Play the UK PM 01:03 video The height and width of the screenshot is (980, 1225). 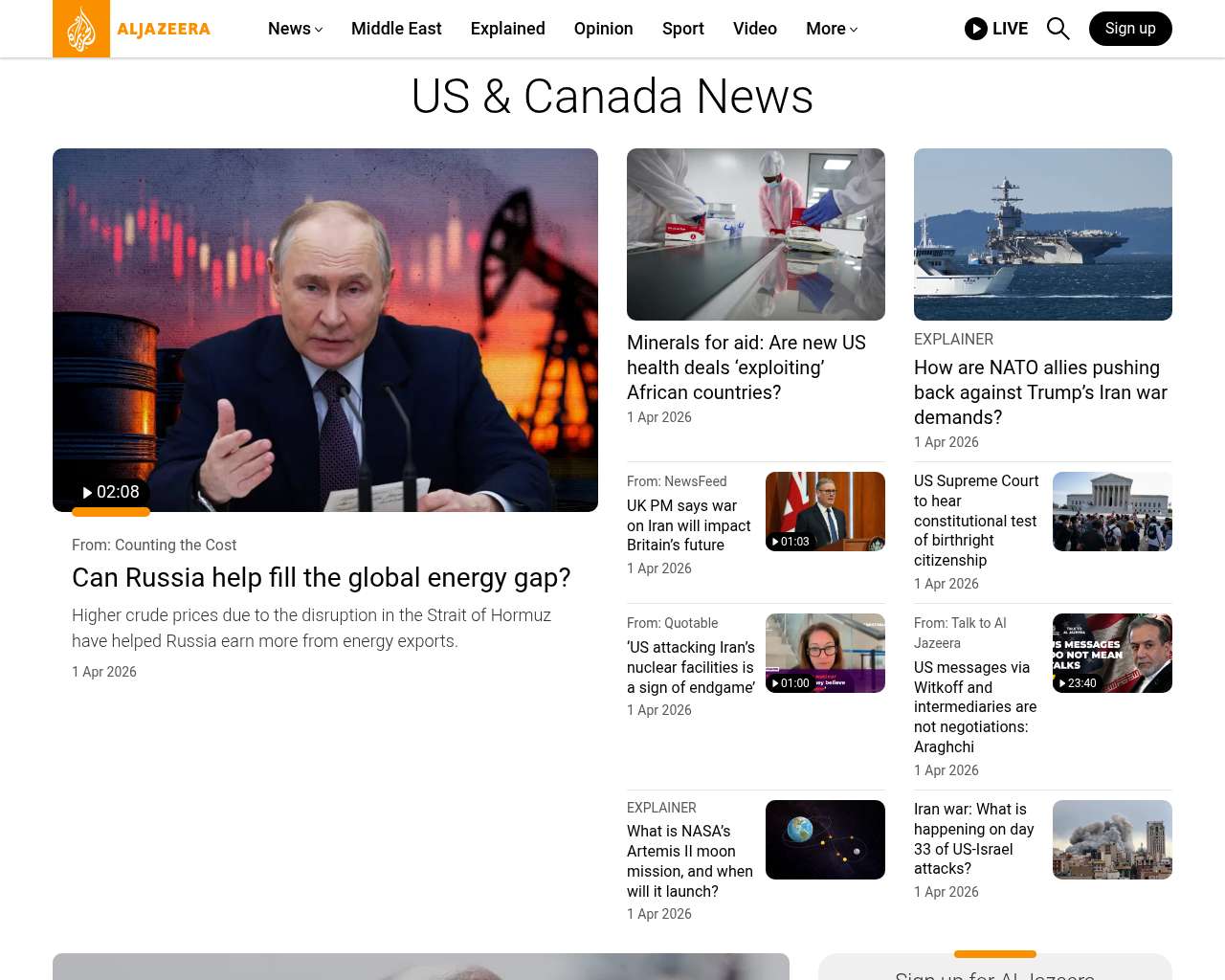tap(791, 542)
